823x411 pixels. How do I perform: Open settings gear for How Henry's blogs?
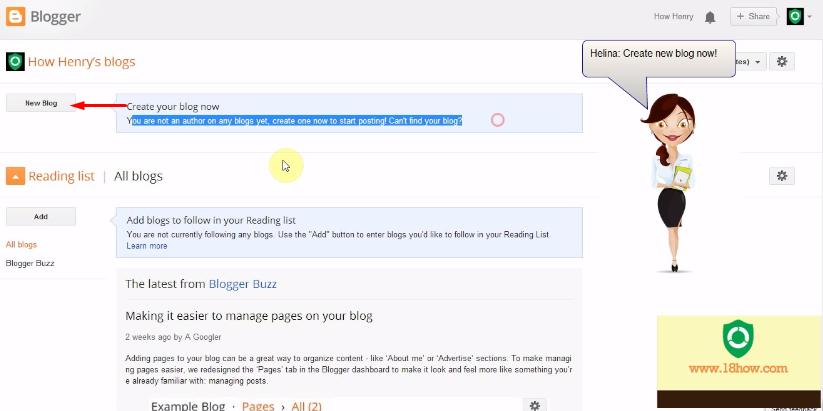782,61
